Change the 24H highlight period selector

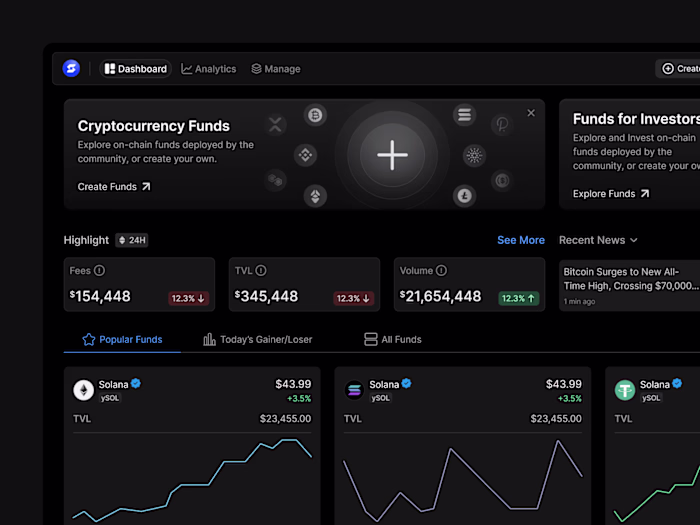[132, 240]
